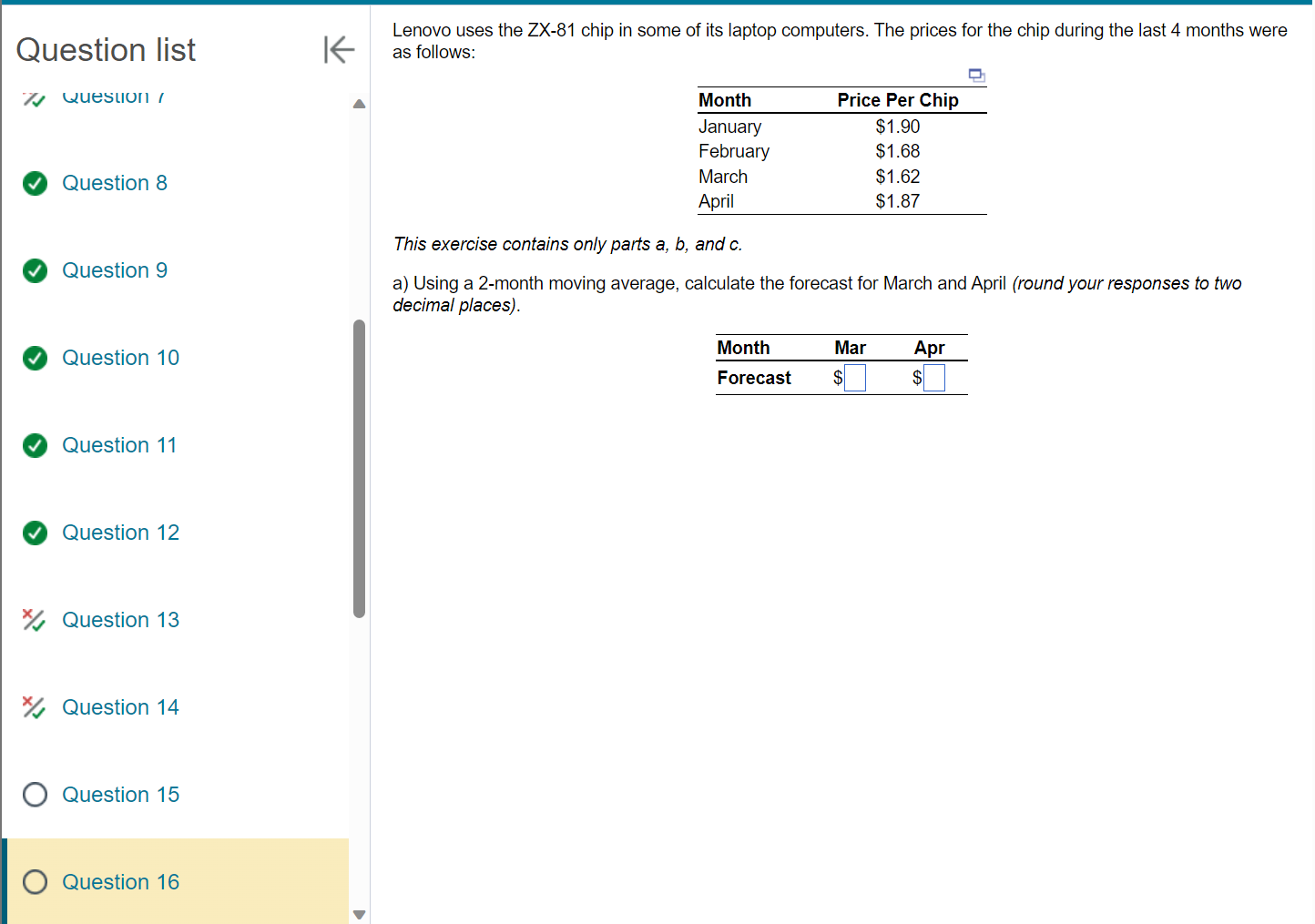Click the green check icon beside Question 9
The image size is (1315, 924).
(x=34, y=270)
